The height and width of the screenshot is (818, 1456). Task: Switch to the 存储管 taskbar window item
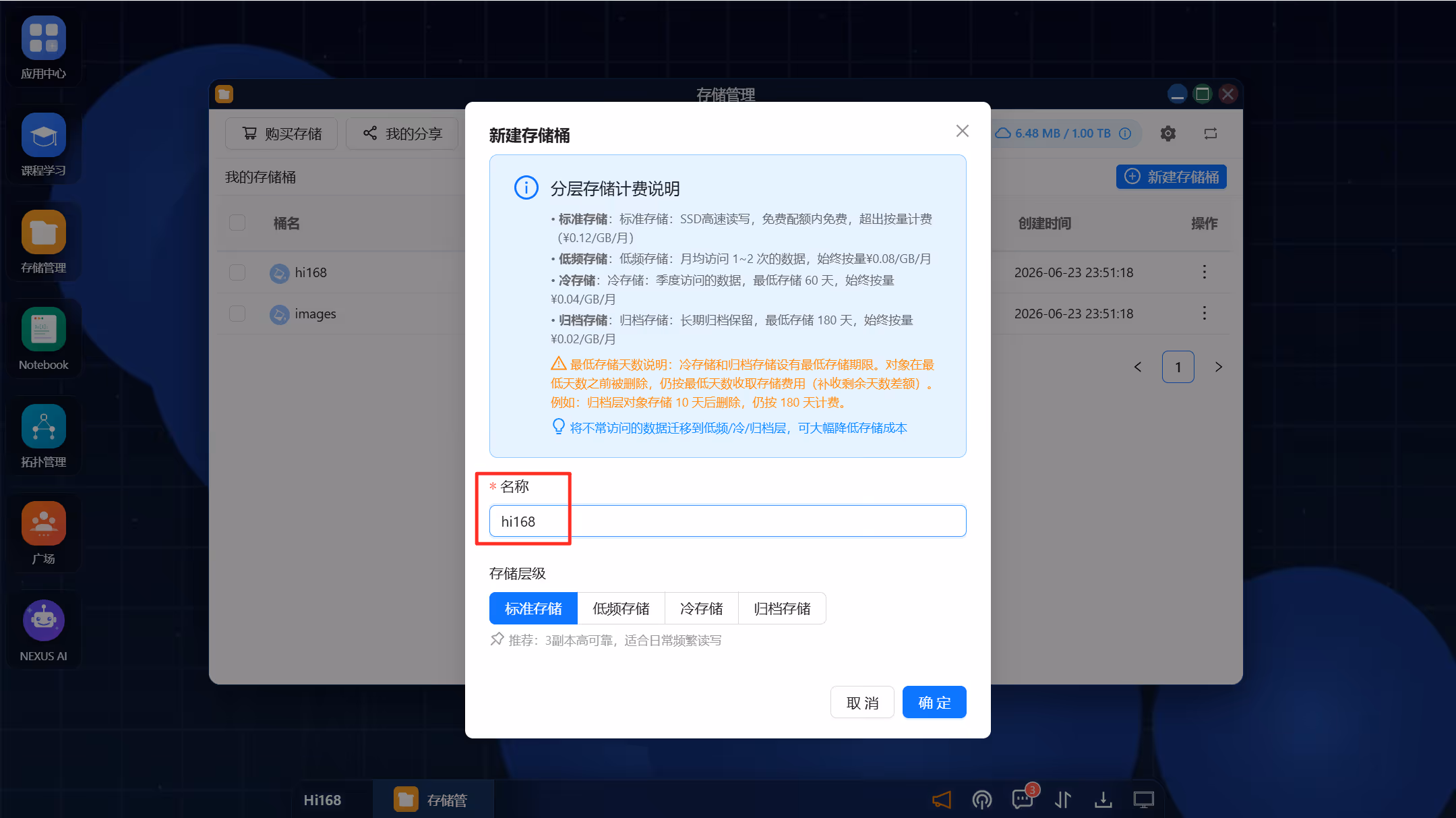tap(433, 800)
